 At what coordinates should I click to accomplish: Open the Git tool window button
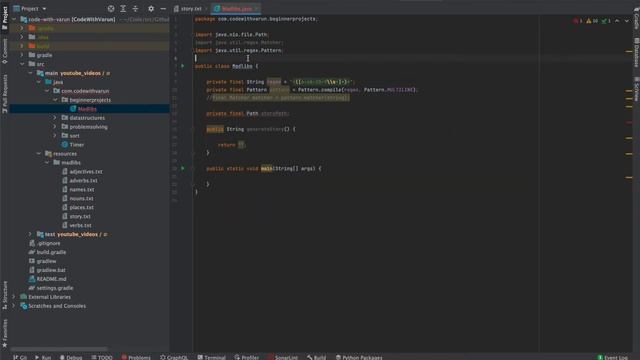pos(20,357)
